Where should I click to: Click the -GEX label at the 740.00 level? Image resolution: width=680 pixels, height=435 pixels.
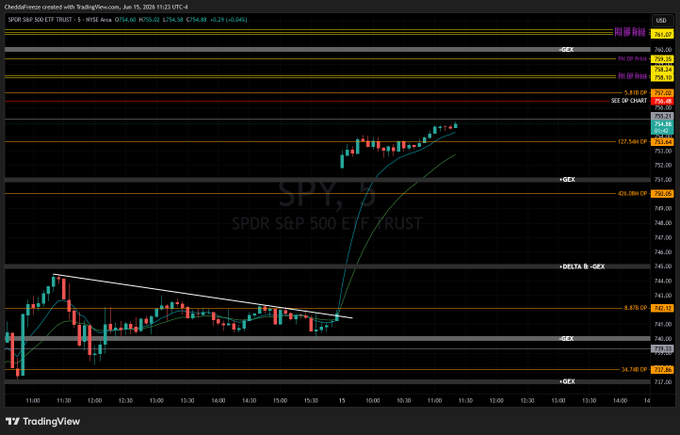pyautogui.click(x=566, y=338)
